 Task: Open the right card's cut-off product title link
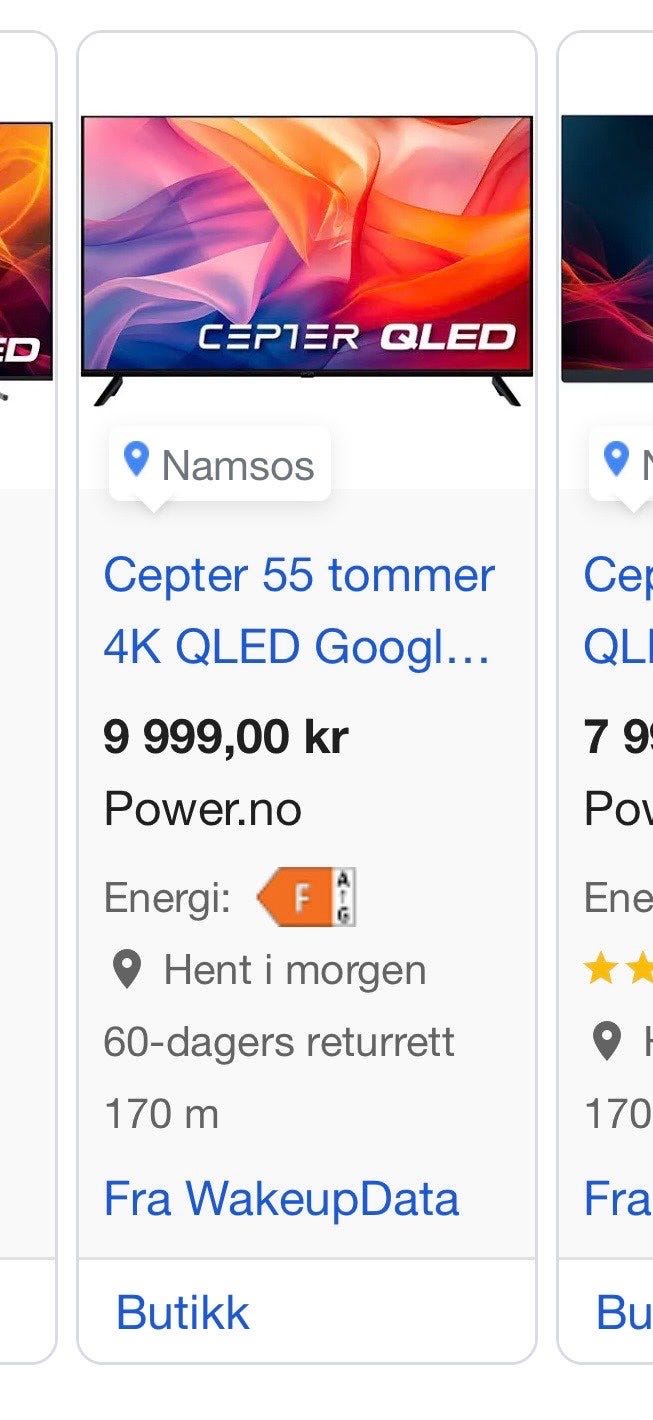618,611
